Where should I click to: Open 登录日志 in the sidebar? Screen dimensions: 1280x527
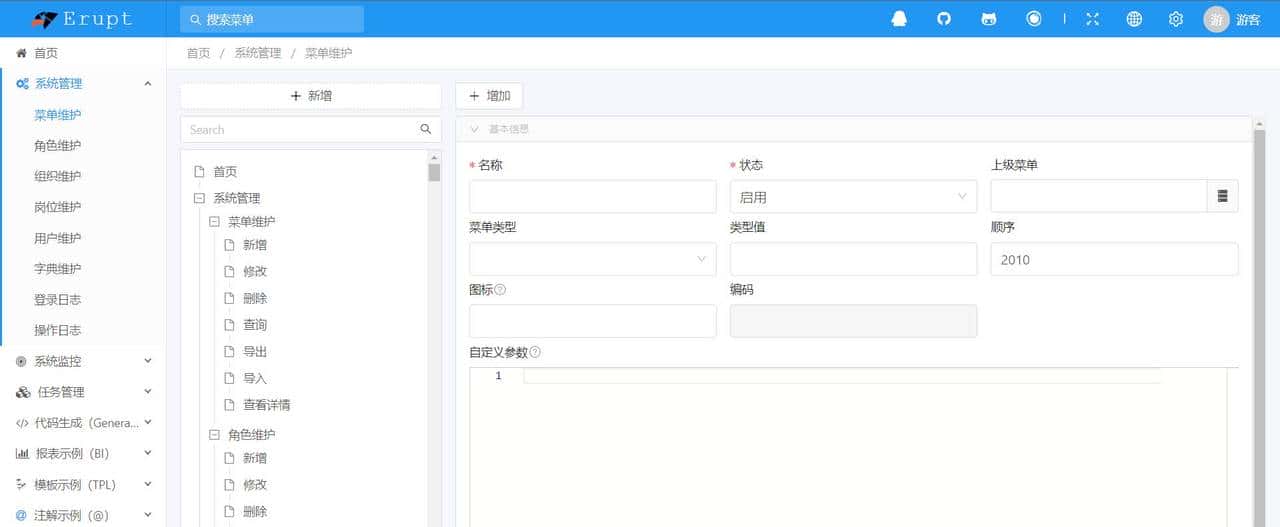pos(57,300)
